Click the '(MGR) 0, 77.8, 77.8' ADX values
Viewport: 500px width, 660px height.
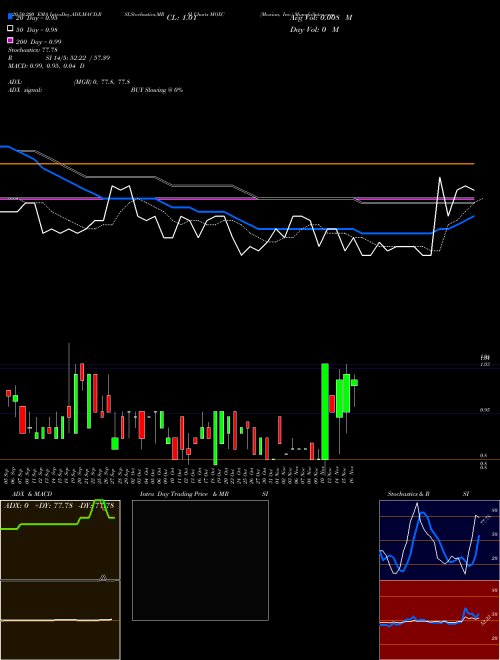click(102, 82)
